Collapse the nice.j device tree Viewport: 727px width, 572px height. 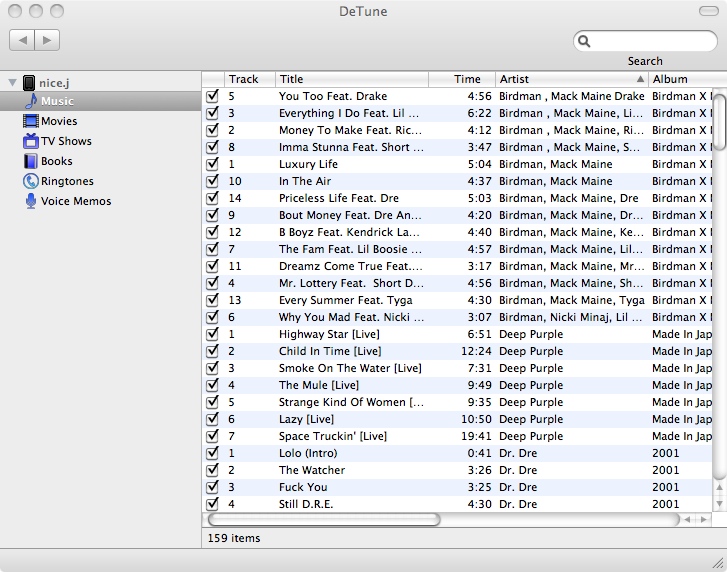pyautogui.click(x=13, y=83)
